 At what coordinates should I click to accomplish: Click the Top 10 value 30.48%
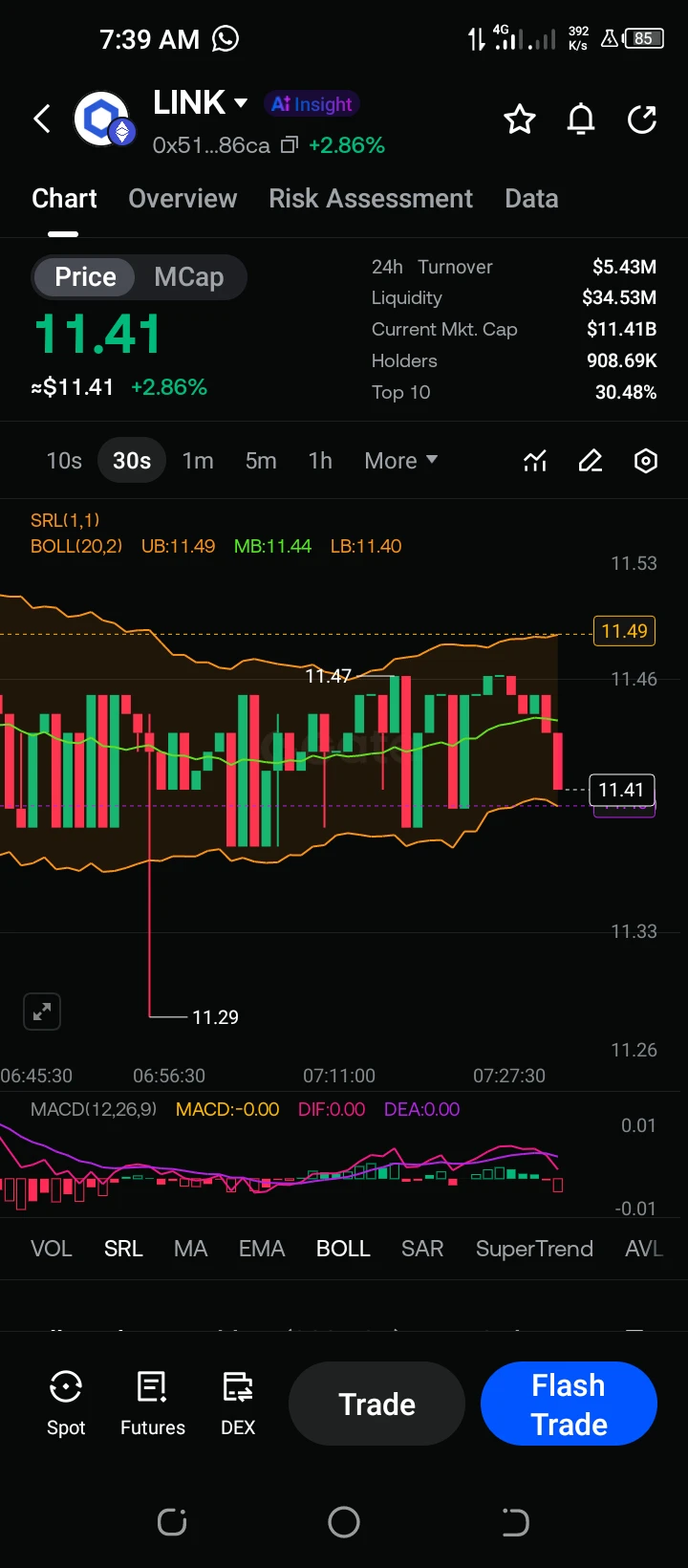(x=626, y=392)
